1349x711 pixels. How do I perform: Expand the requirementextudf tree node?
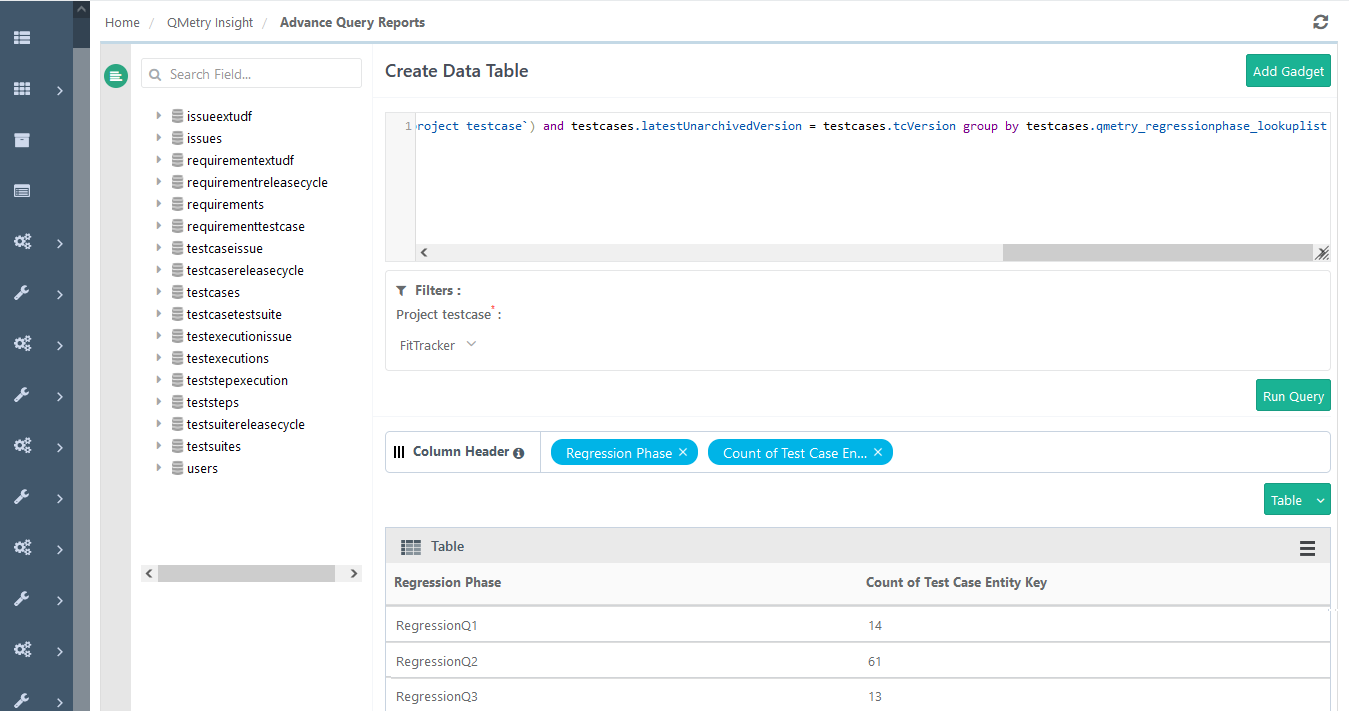[x=159, y=160]
